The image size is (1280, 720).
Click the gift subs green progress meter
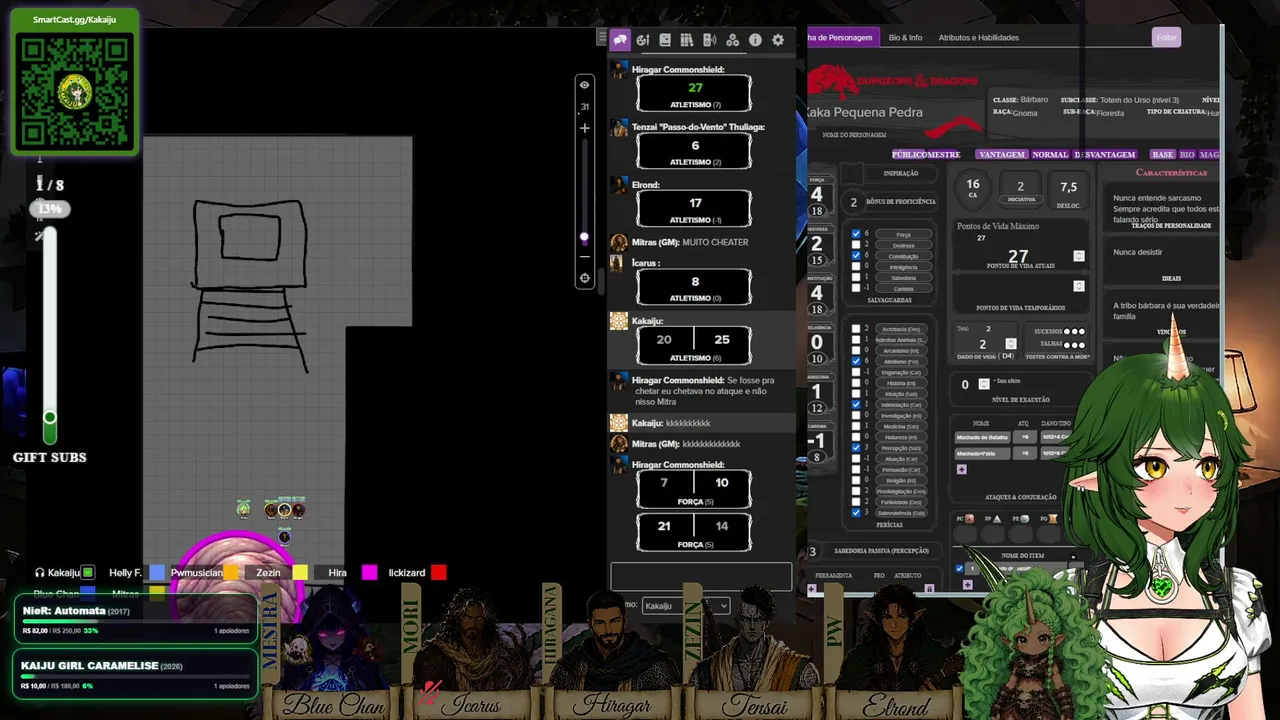pyautogui.click(x=49, y=335)
